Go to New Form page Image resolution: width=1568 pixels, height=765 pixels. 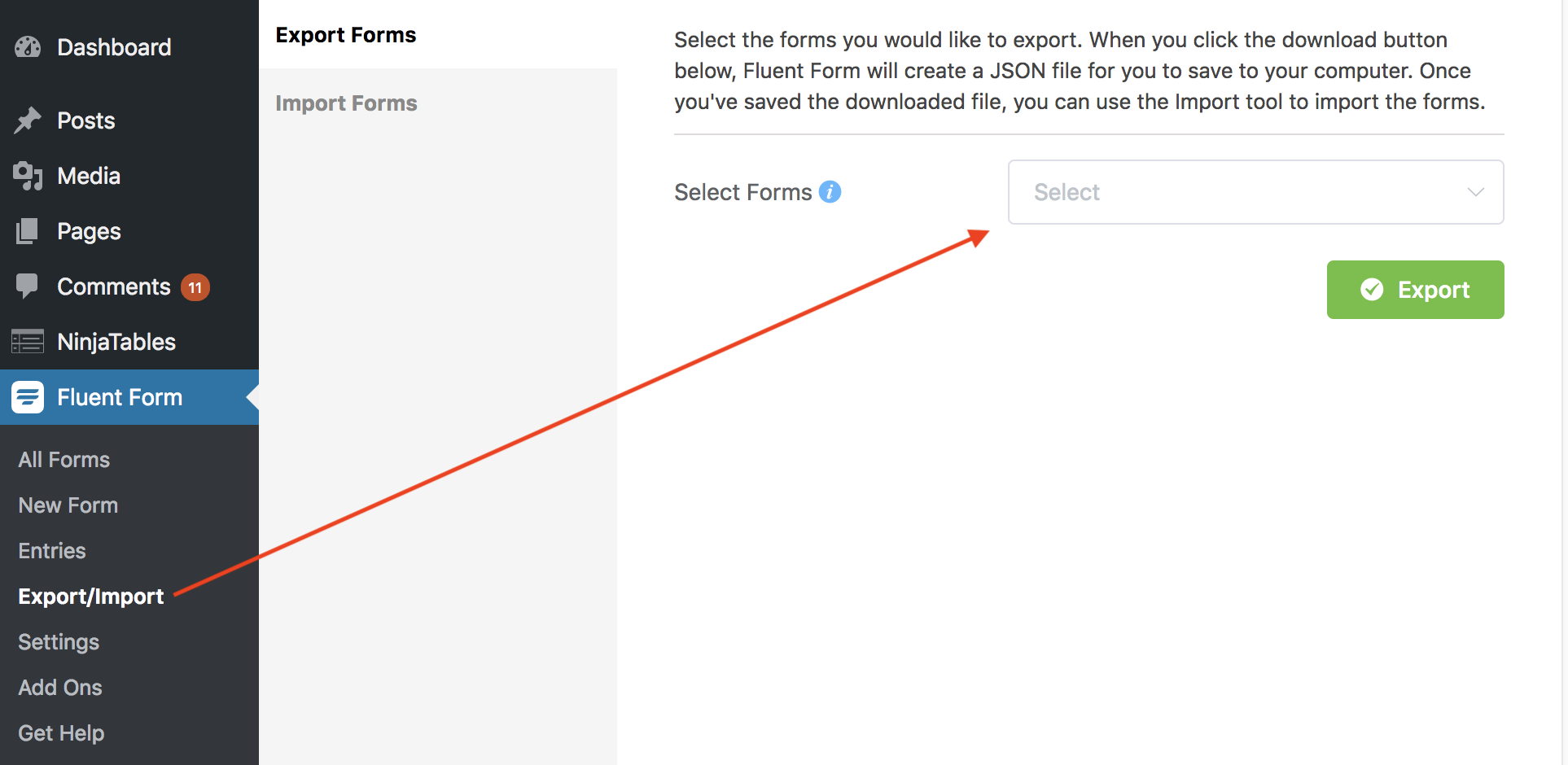coord(68,505)
